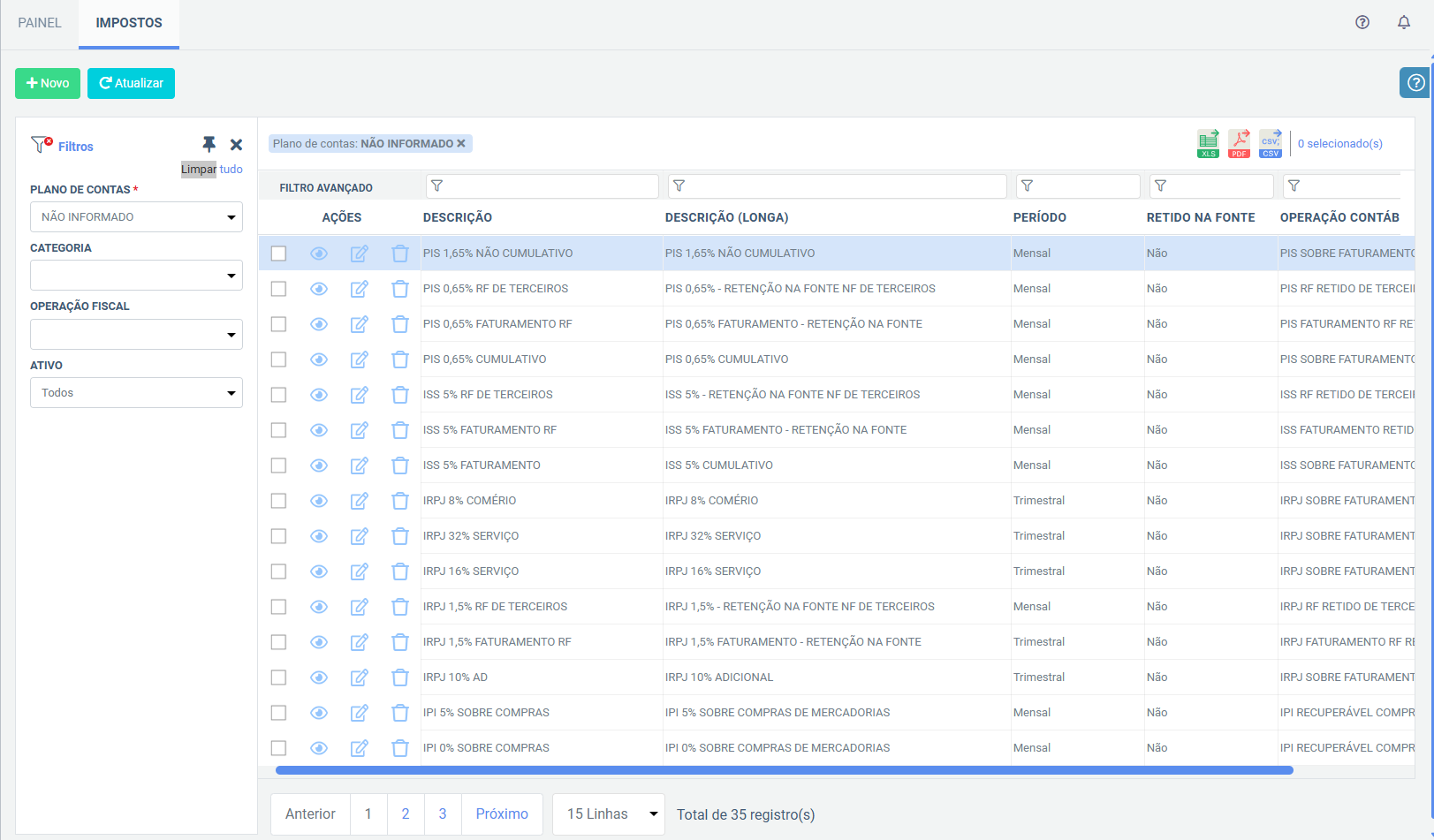Close the Filtros panel
Image resolution: width=1434 pixels, height=840 pixels.
pyautogui.click(x=236, y=145)
